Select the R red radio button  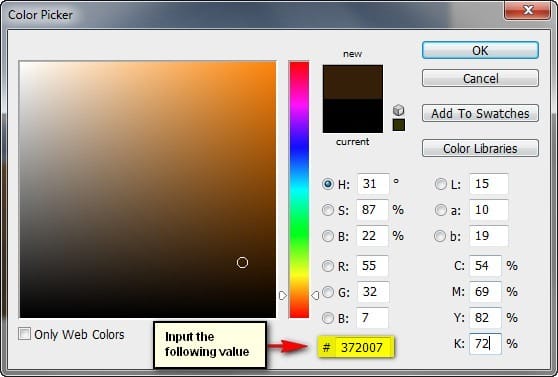[327, 266]
